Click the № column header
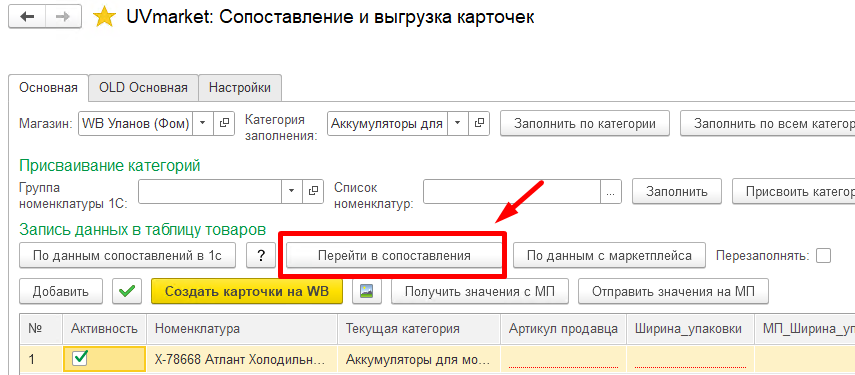This screenshot has width=855, height=375. tap(41, 329)
